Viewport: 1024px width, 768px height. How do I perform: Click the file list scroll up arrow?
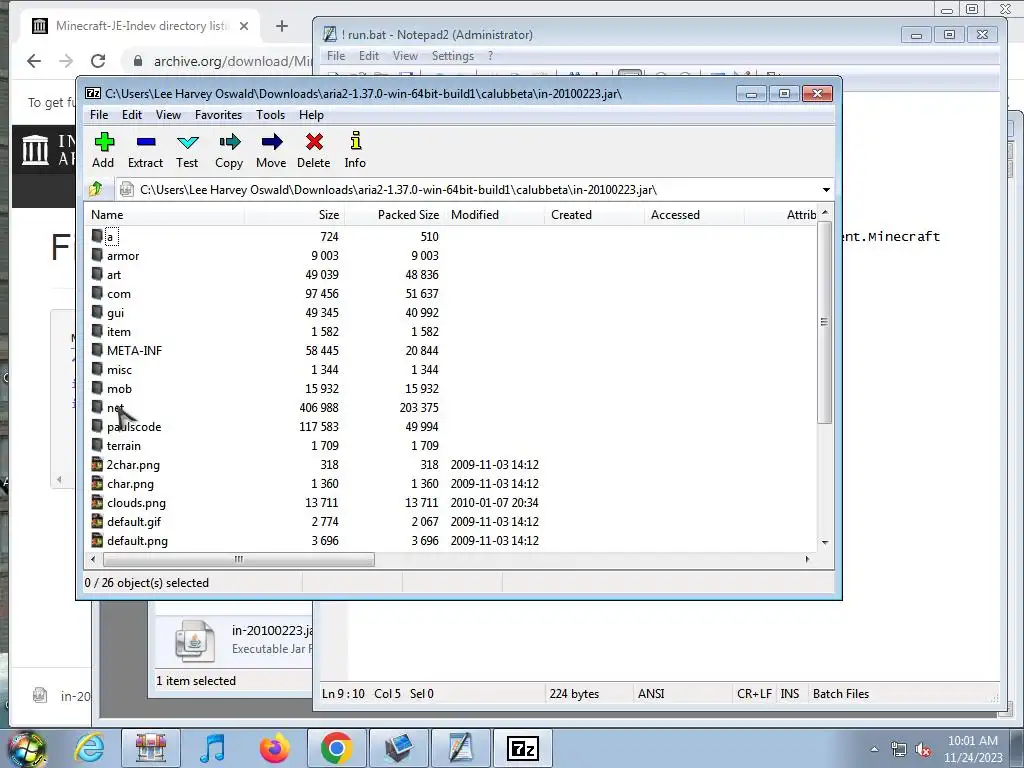pos(825,213)
